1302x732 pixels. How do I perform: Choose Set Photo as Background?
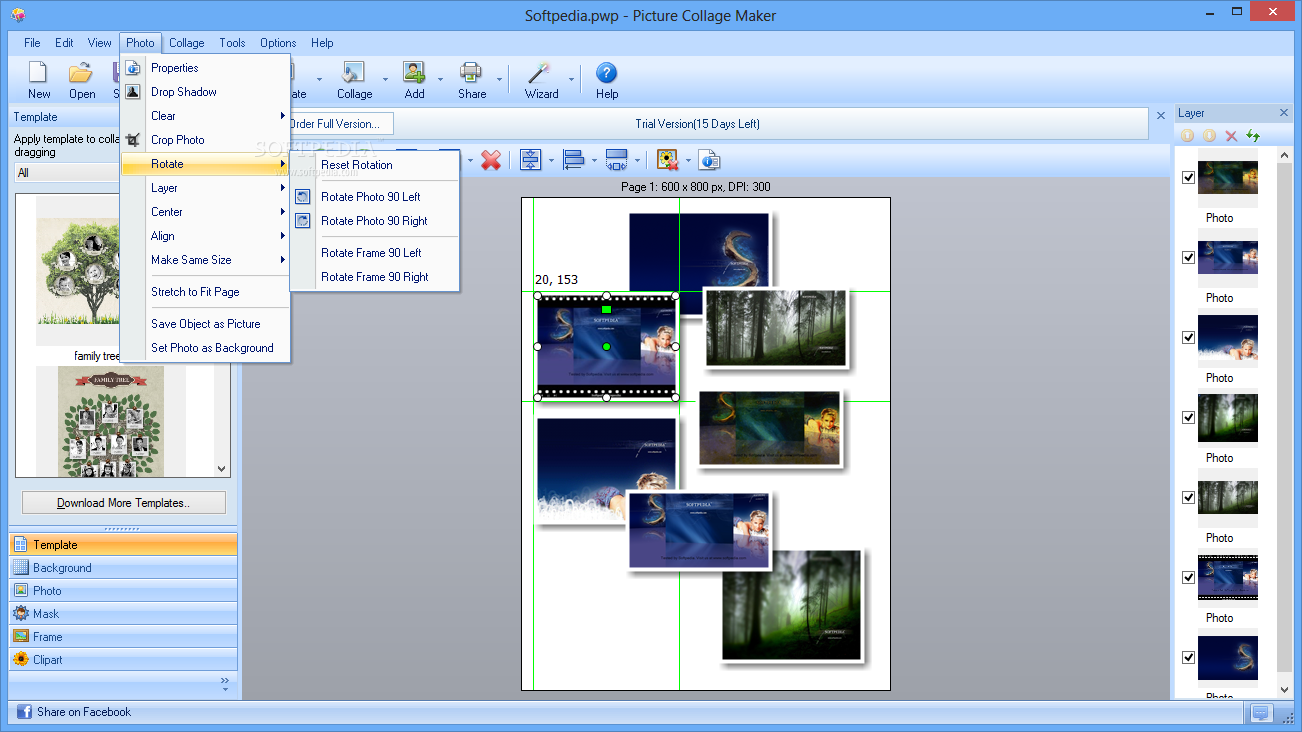[x=205, y=348]
